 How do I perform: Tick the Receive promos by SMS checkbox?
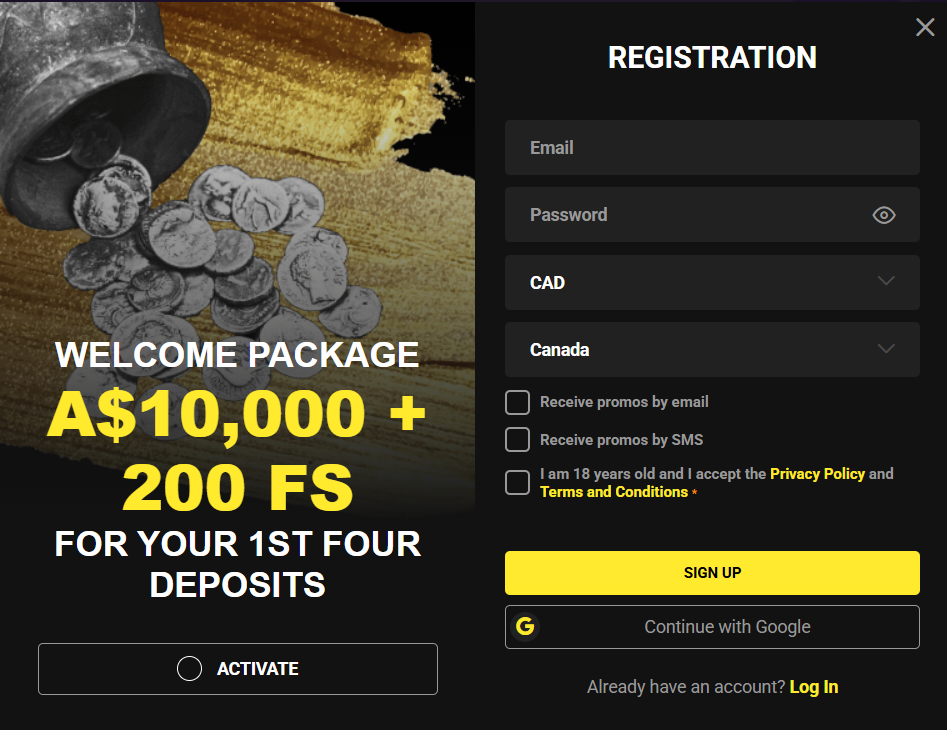(x=517, y=439)
